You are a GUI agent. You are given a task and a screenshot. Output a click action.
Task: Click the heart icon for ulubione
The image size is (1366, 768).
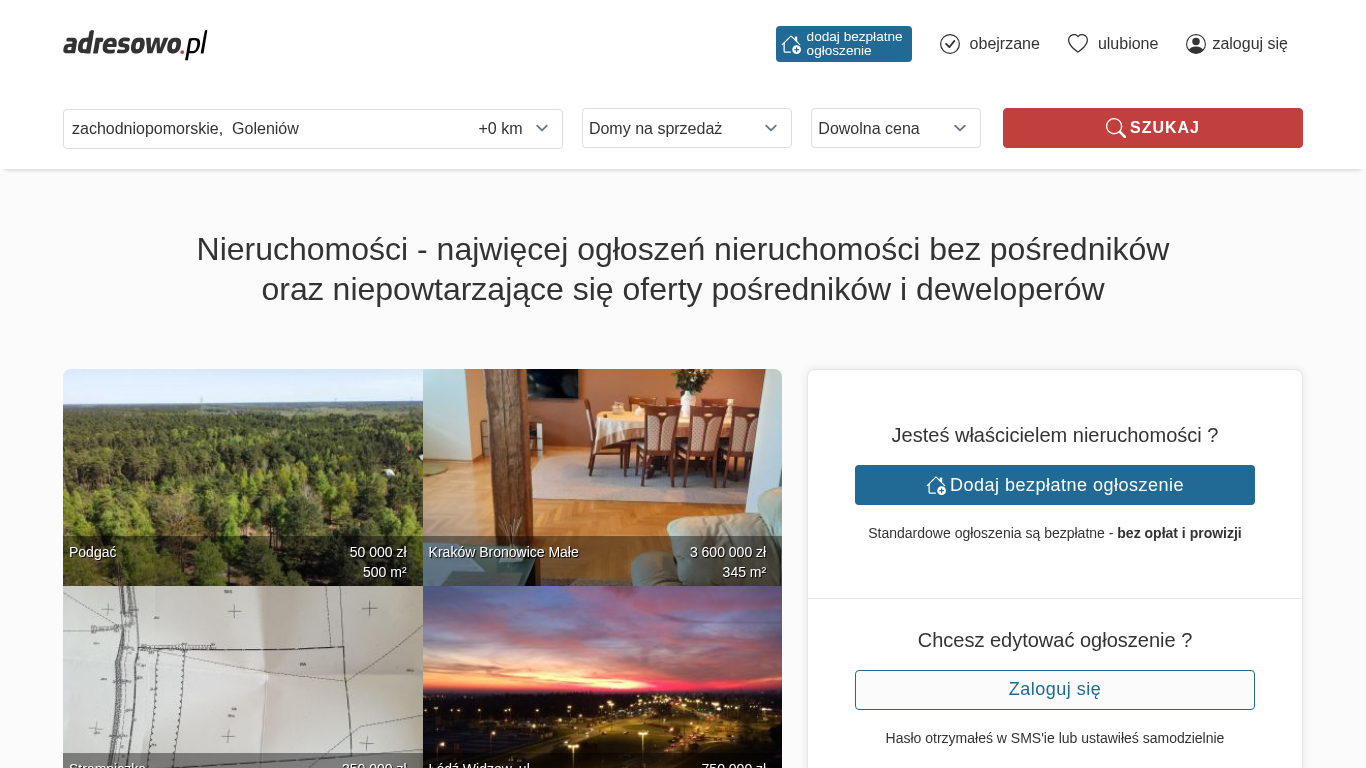click(1077, 44)
